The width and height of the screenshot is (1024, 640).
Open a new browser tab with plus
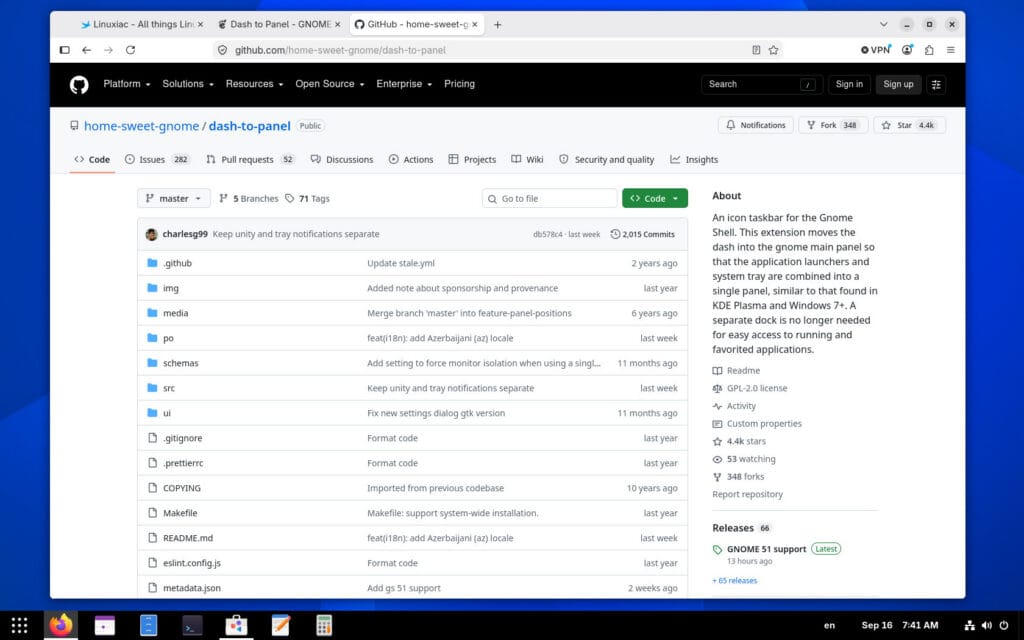coord(498,24)
